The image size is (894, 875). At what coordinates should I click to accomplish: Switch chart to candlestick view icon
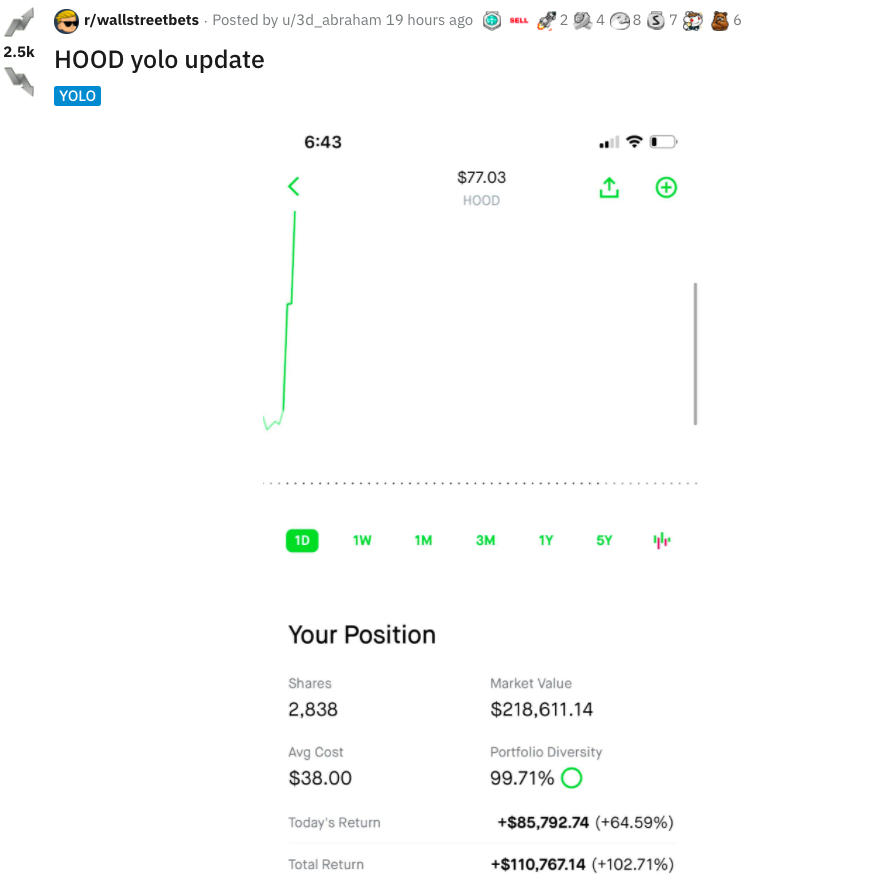pos(662,540)
